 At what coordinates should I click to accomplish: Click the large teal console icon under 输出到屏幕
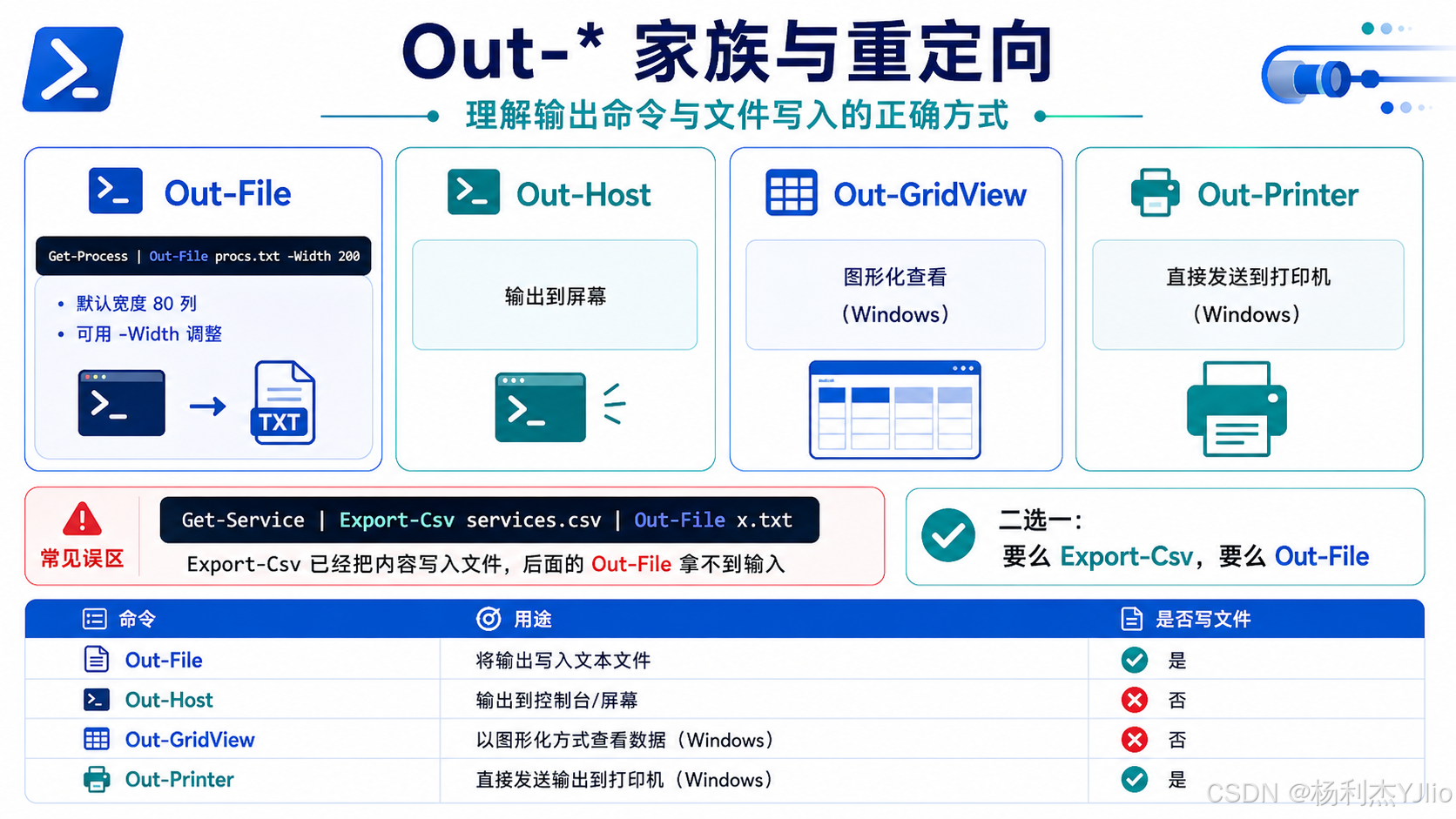(x=541, y=407)
